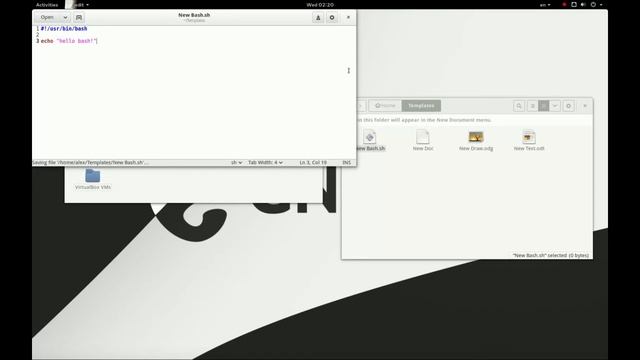Open the Activities overview
The width and height of the screenshot is (640, 360).
coord(47,5)
